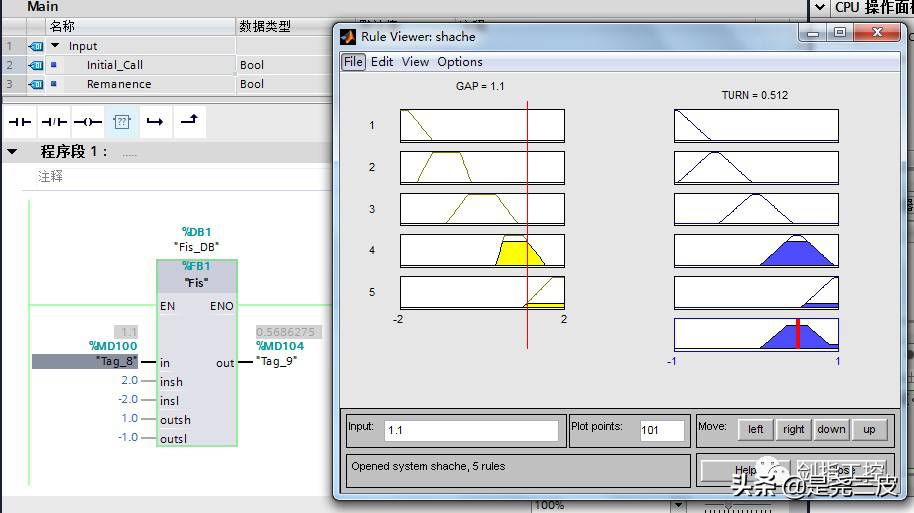Open zoom level dropdown beside 100%
Viewport: 914px width, 513px height.
click(x=677, y=505)
